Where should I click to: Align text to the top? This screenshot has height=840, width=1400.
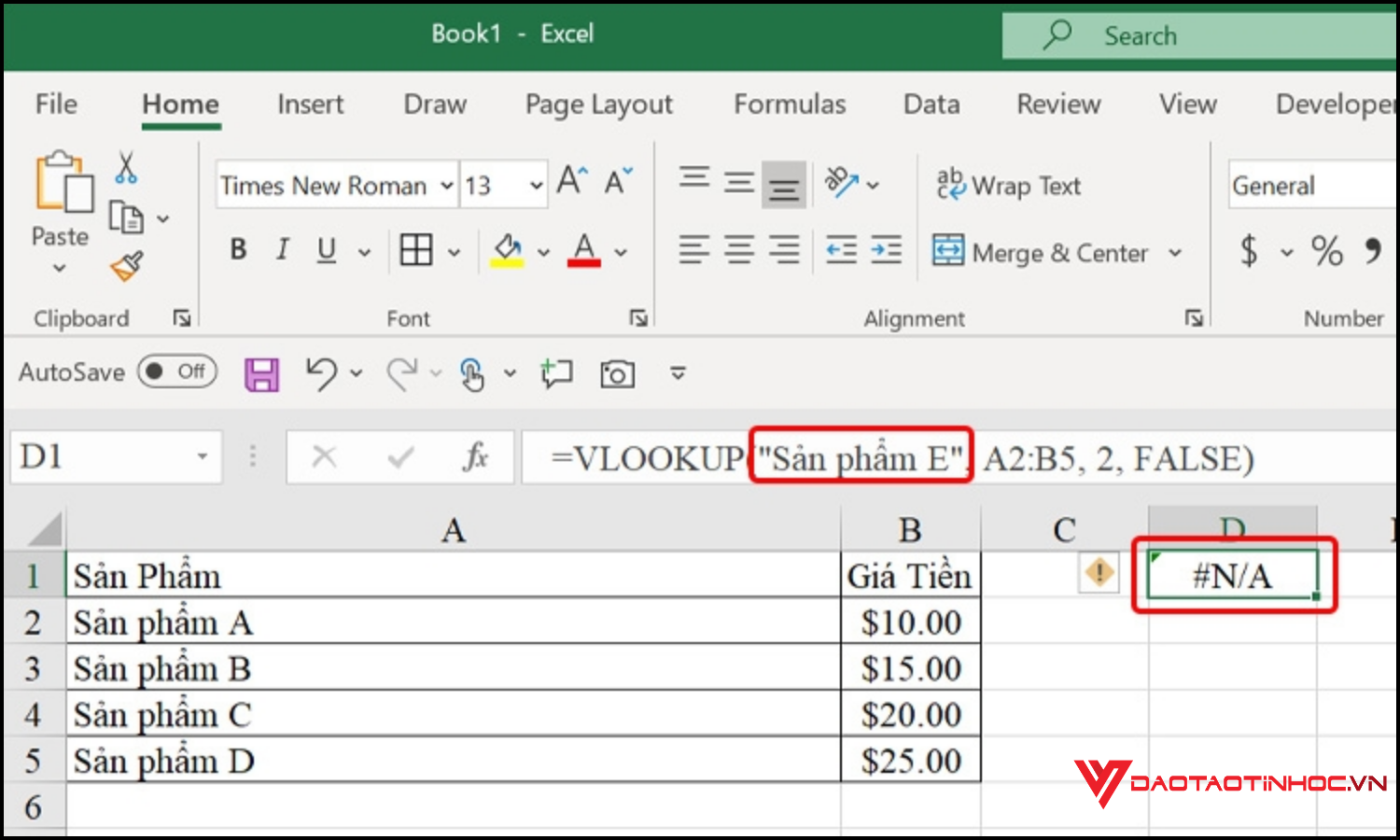click(x=694, y=177)
